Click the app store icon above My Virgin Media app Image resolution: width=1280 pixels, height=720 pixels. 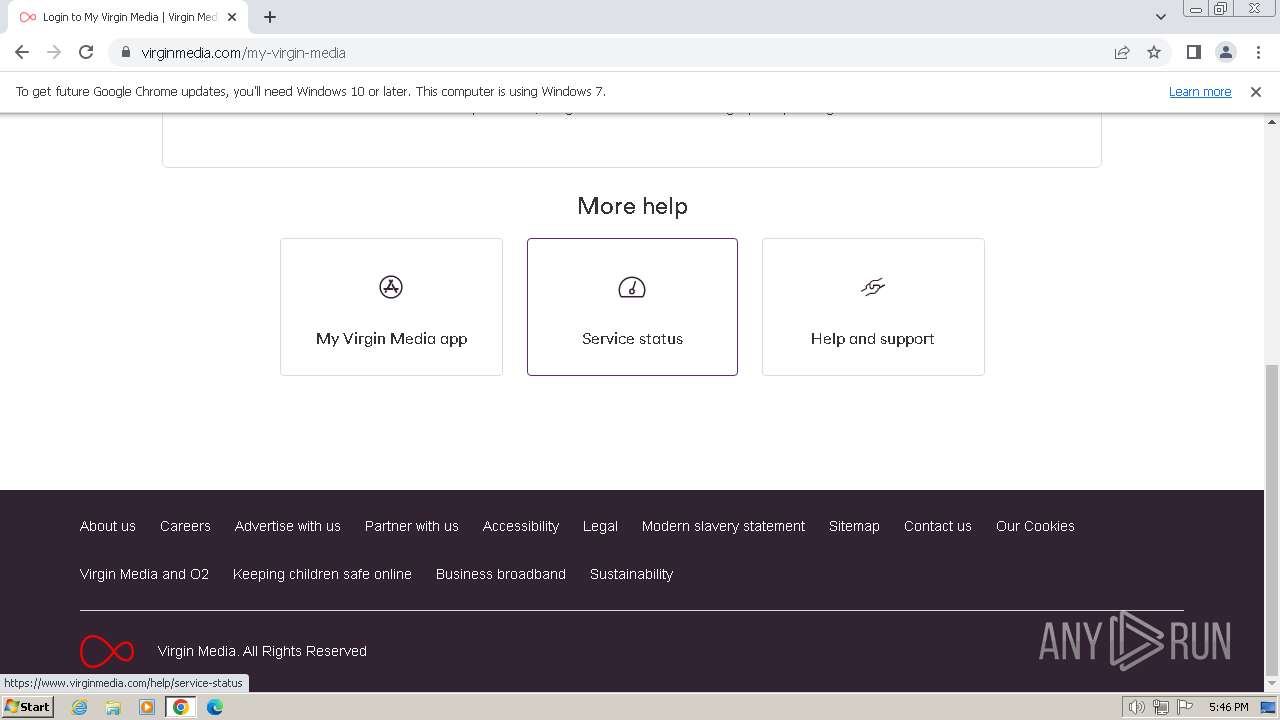[391, 287]
